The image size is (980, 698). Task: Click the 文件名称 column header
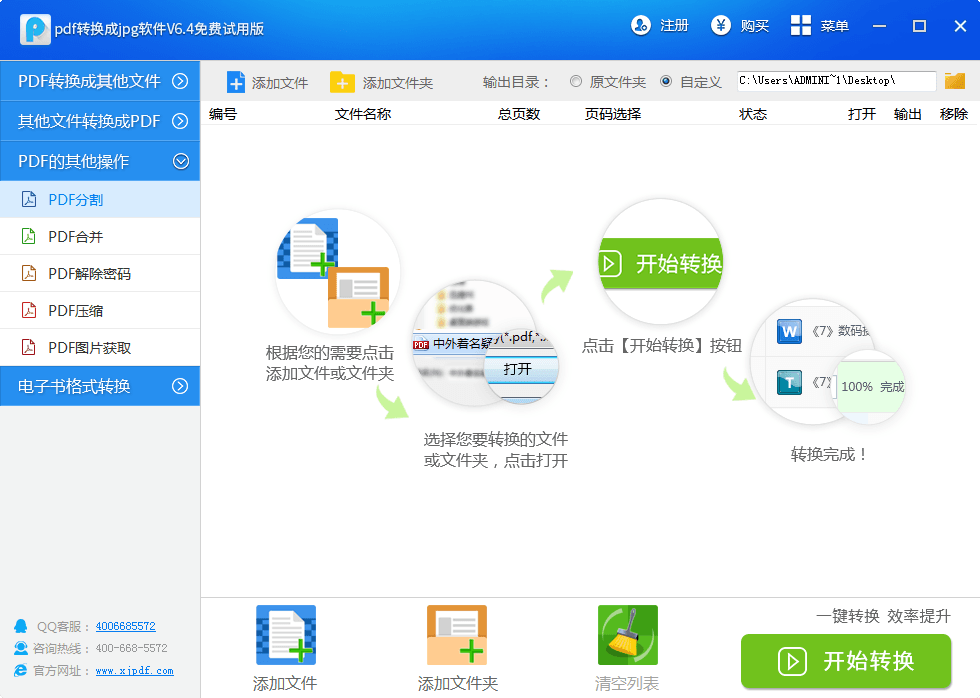pyautogui.click(x=362, y=114)
